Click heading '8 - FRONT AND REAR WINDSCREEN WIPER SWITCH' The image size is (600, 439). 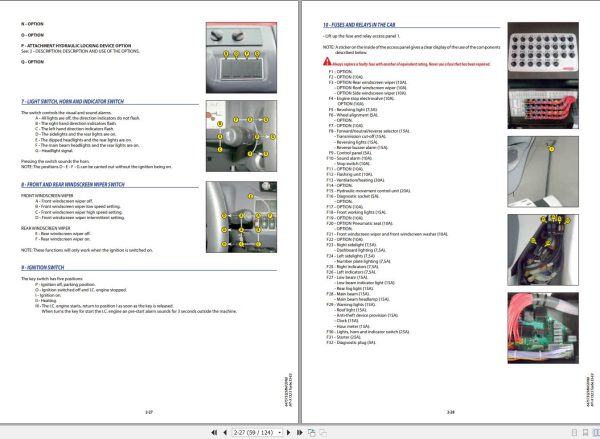pos(73,184)
